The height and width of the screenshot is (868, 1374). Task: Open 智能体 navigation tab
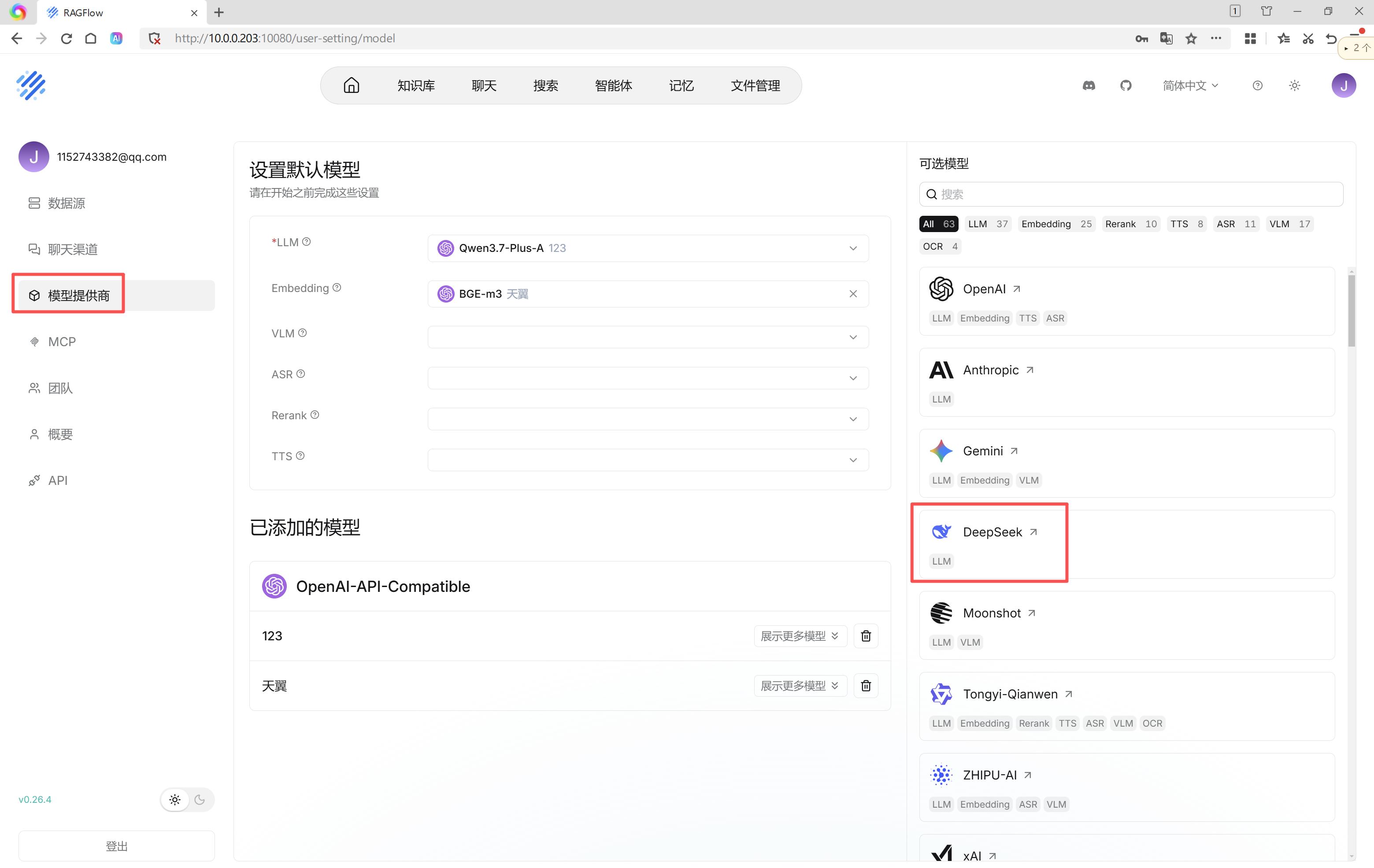613,85
